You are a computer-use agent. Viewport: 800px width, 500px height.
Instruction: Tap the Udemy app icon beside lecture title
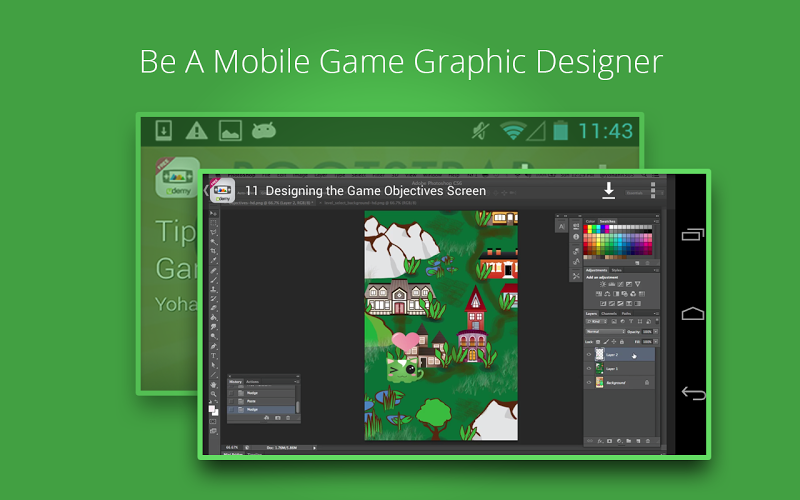click(222, 191)
